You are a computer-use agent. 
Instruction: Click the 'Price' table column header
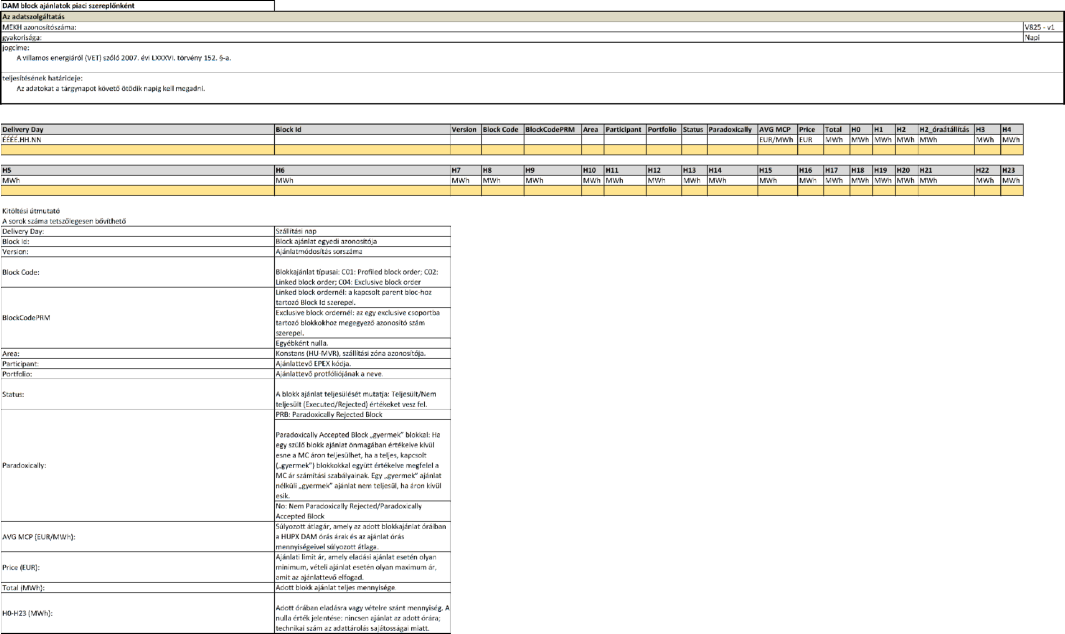point(810,129)
